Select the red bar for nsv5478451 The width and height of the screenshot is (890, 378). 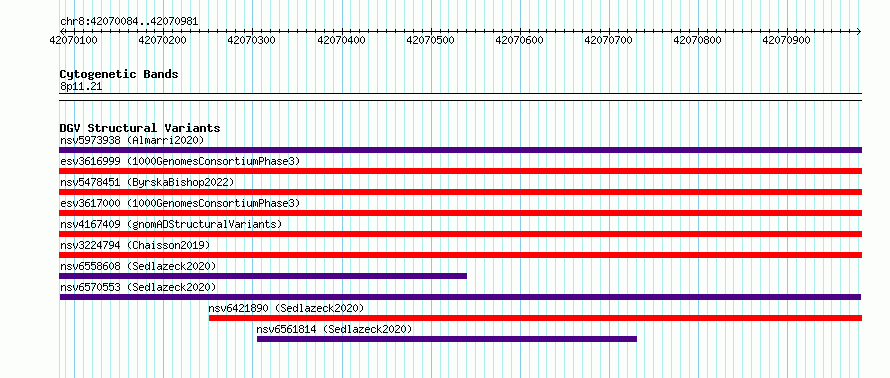click(x=460, y=192)
